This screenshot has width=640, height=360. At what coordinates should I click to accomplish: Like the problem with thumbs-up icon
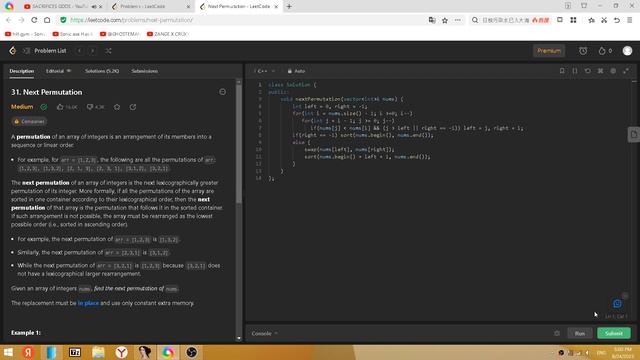tap(60, 107)
